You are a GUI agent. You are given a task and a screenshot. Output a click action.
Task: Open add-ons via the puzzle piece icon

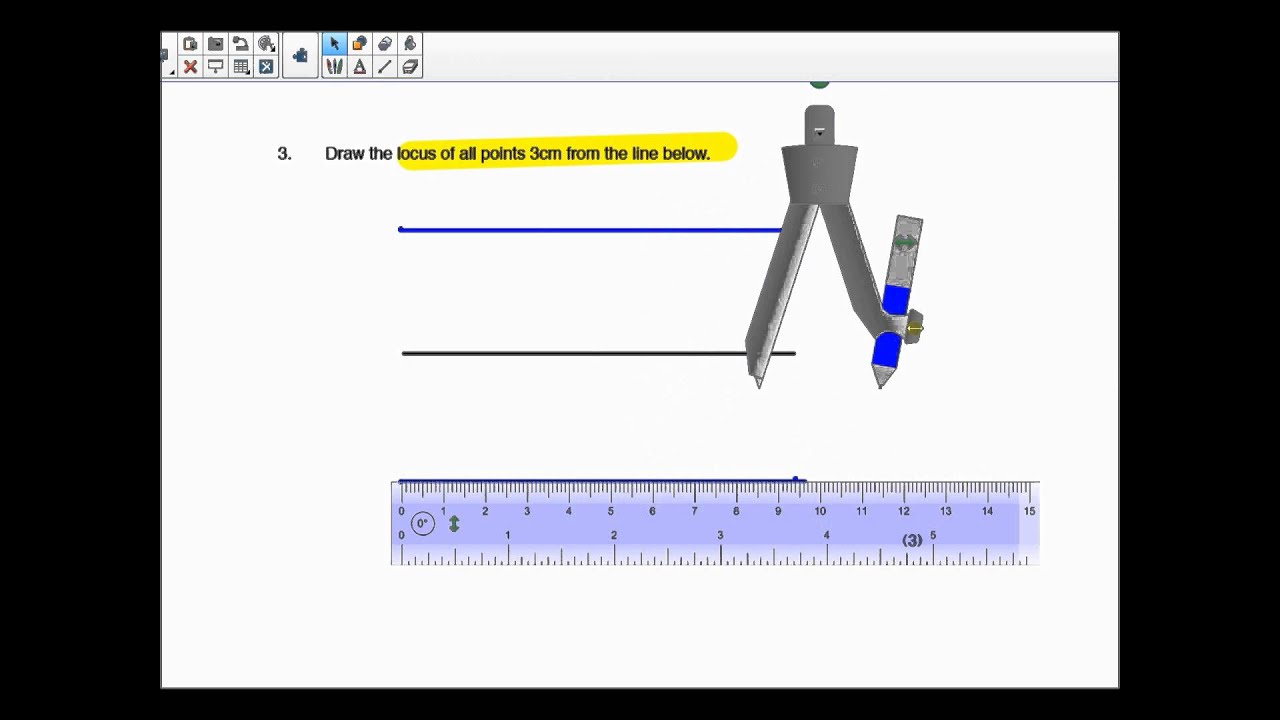coord(300,56)
